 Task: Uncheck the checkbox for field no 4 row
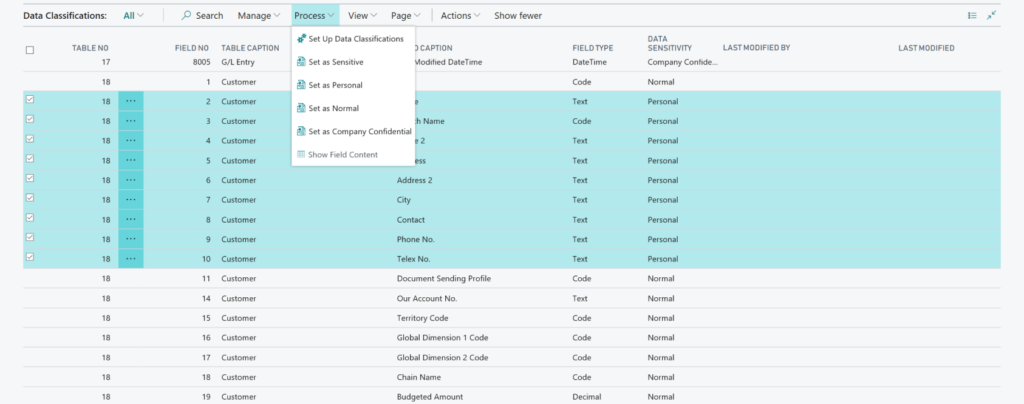(x=29, y=140)
